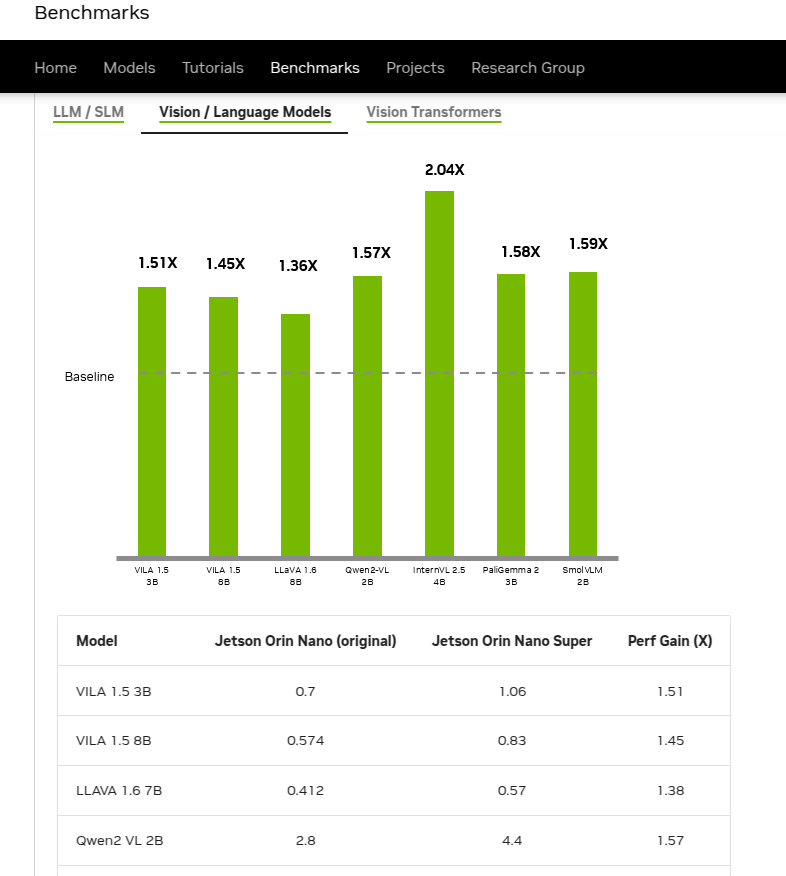Click InternVL 2.5 4B axis label
The image size is (786, 876).
(439, 575)
